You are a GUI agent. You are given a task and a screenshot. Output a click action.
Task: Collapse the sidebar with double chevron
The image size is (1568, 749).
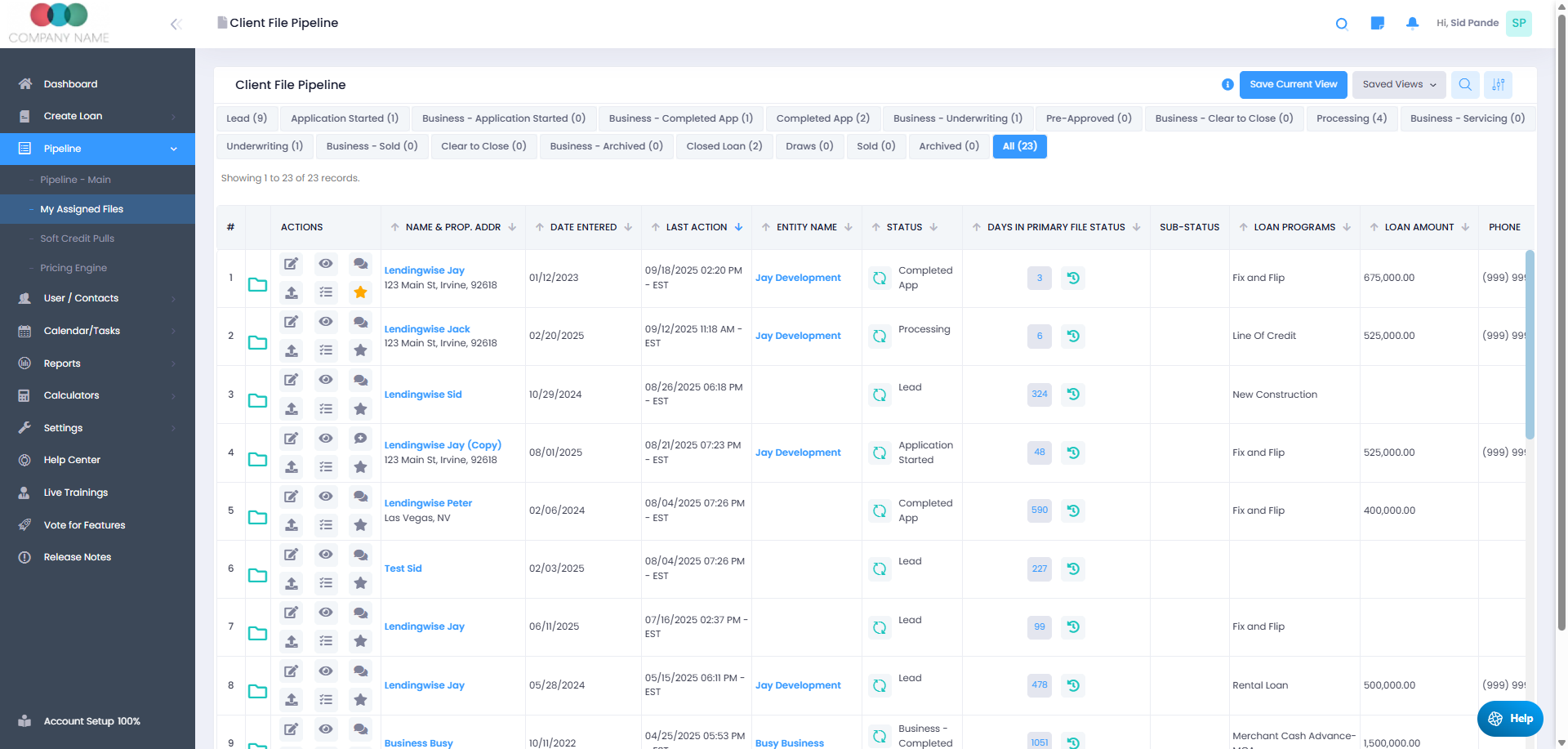(x=176, y=25)
